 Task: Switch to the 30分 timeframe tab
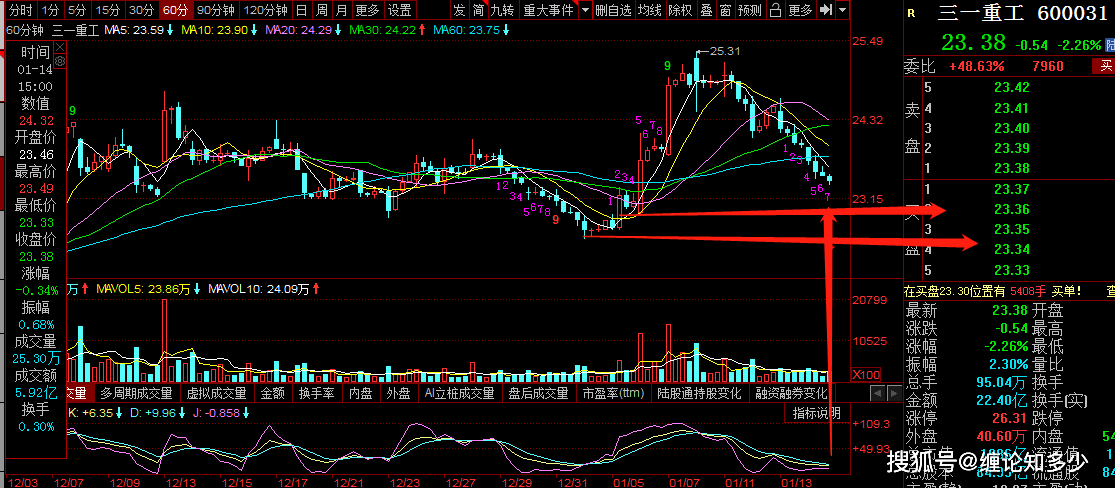coord(142,10)
